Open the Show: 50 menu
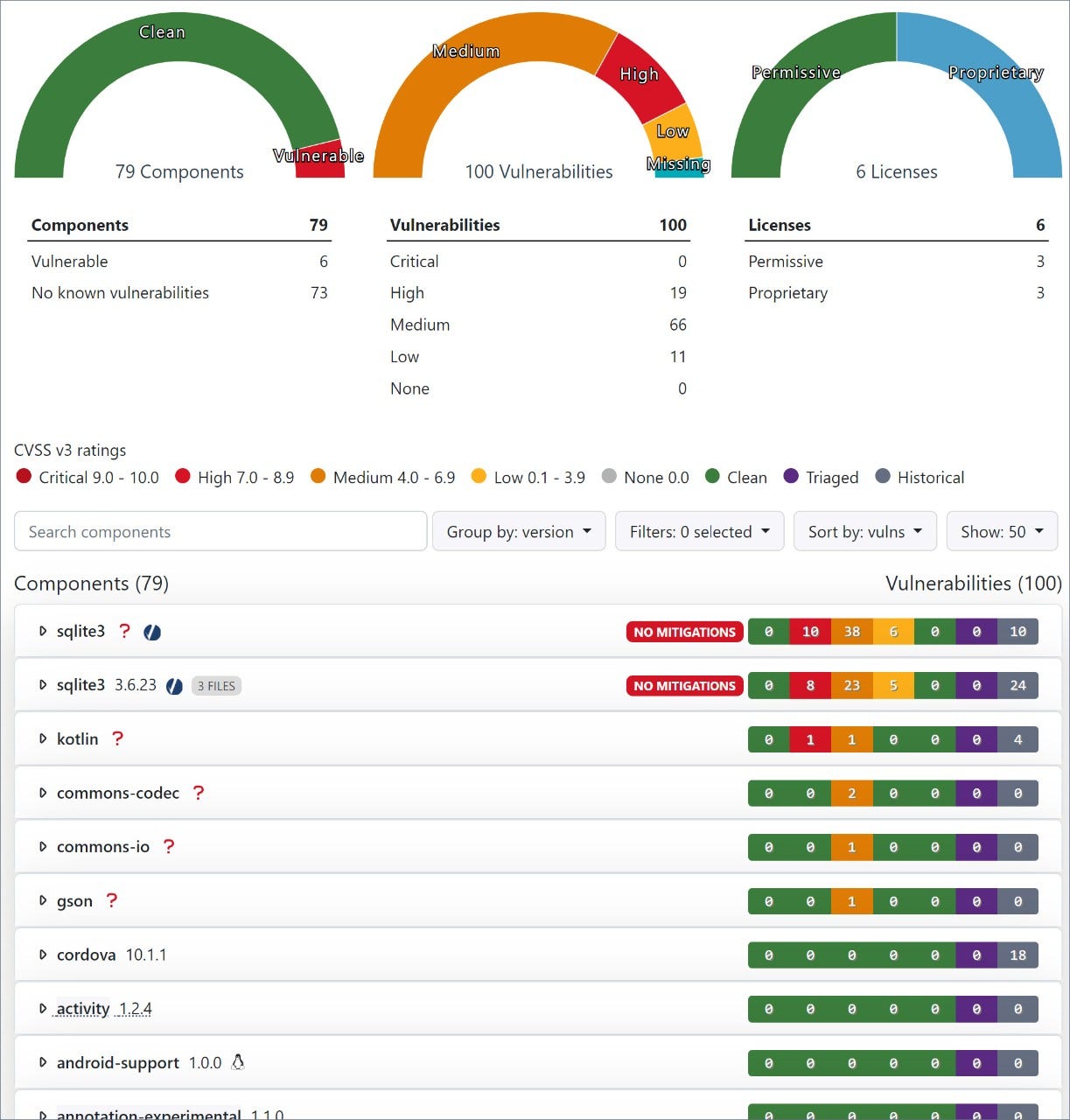 coord(1001,531)
